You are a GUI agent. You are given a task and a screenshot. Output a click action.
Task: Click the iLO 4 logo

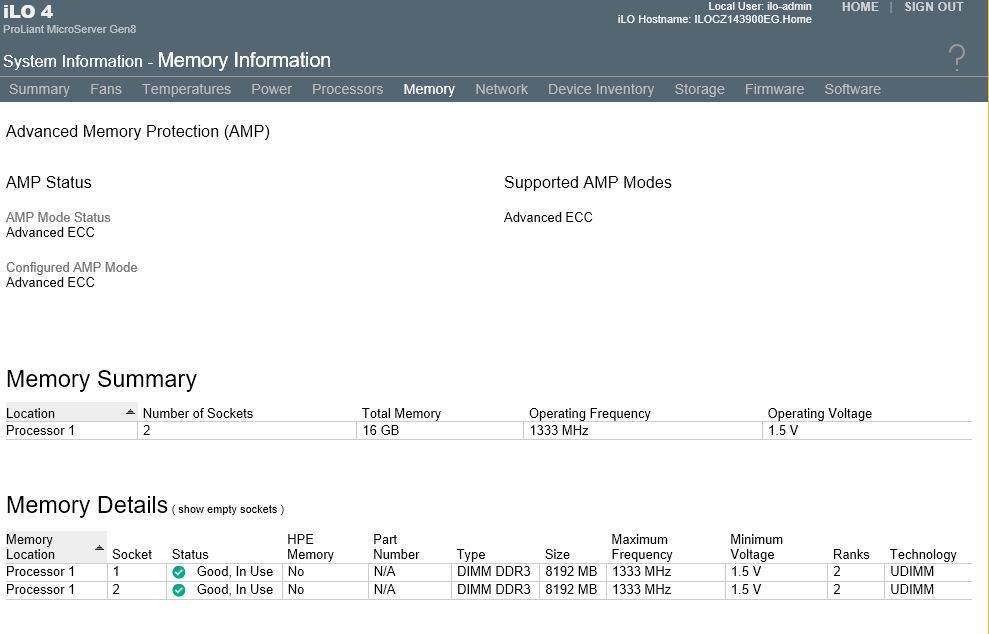[28, 11]
